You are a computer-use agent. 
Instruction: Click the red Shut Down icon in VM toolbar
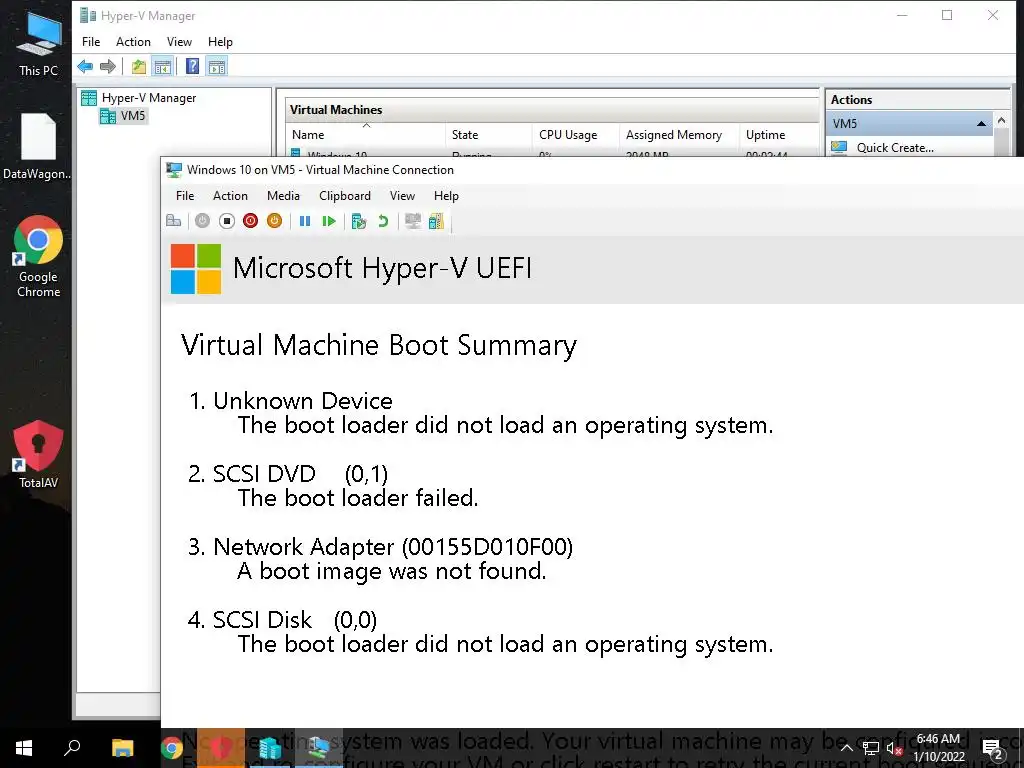(250, 221)
